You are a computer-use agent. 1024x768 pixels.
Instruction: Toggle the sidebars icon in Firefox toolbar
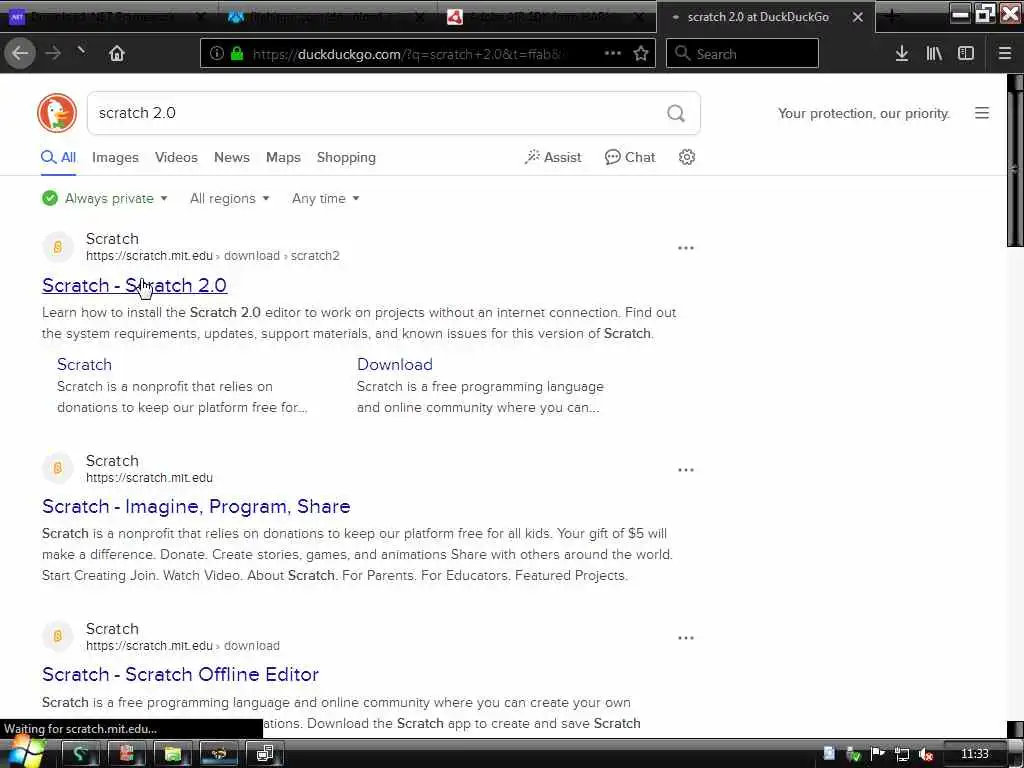[x=966, y=54]
